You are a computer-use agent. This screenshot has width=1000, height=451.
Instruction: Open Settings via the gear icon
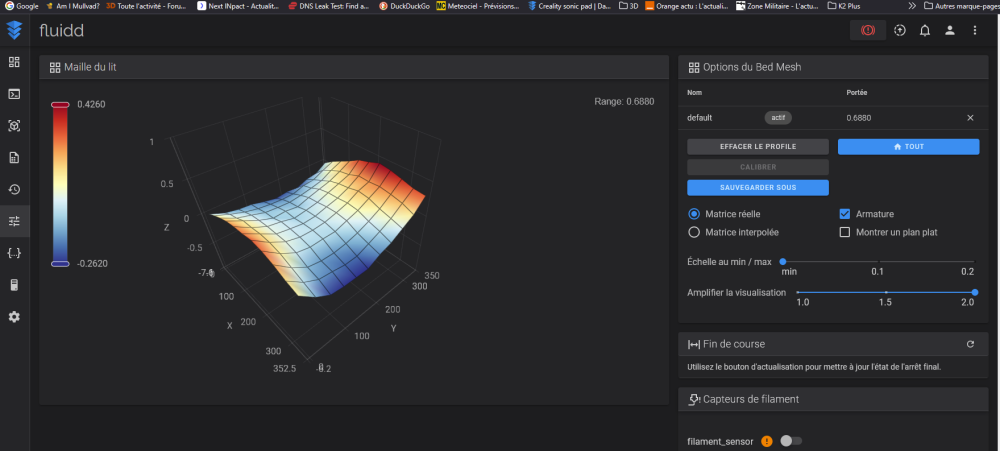tap(14, 316)
